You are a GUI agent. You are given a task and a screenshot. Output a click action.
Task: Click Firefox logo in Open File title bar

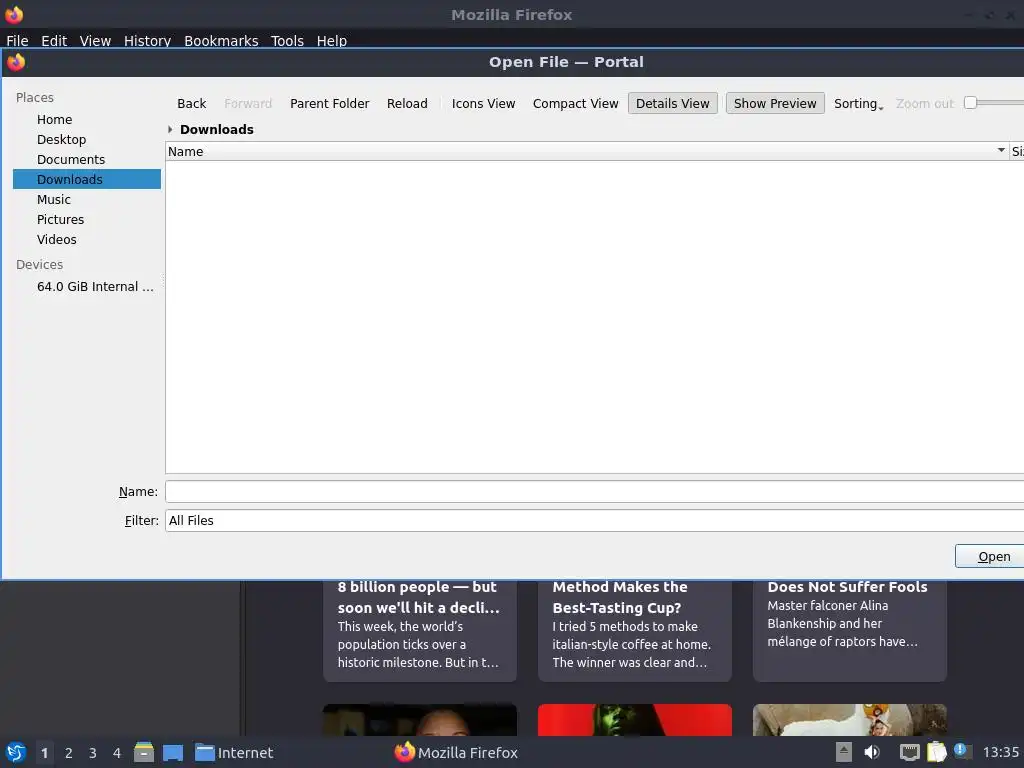[16, 62]
